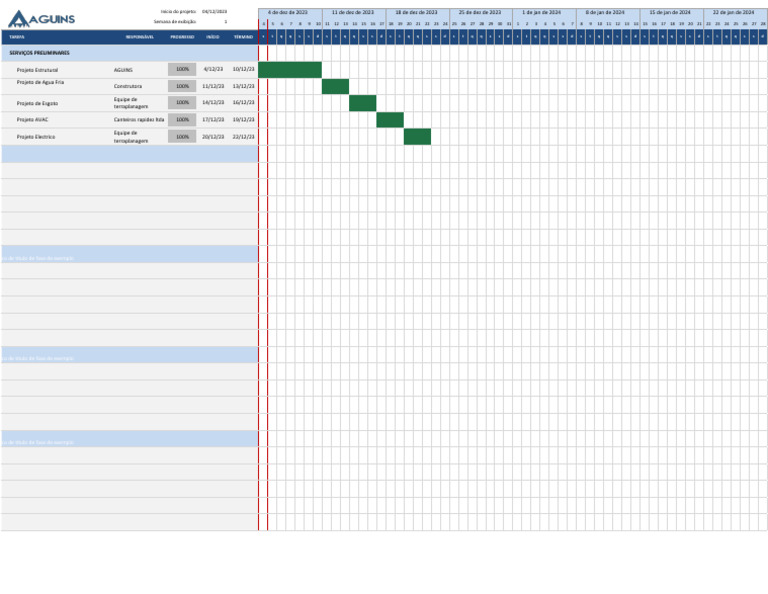This screenshot has width=768, height=594.
Task: Select the 100% progress of Projeto de Agua Fria
Action: 182,86
